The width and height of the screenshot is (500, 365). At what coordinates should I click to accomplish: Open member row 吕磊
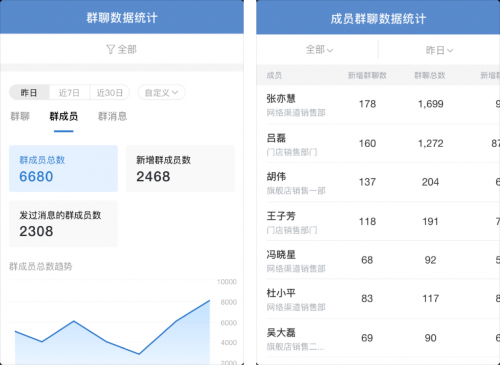click(x=378, y=143)
